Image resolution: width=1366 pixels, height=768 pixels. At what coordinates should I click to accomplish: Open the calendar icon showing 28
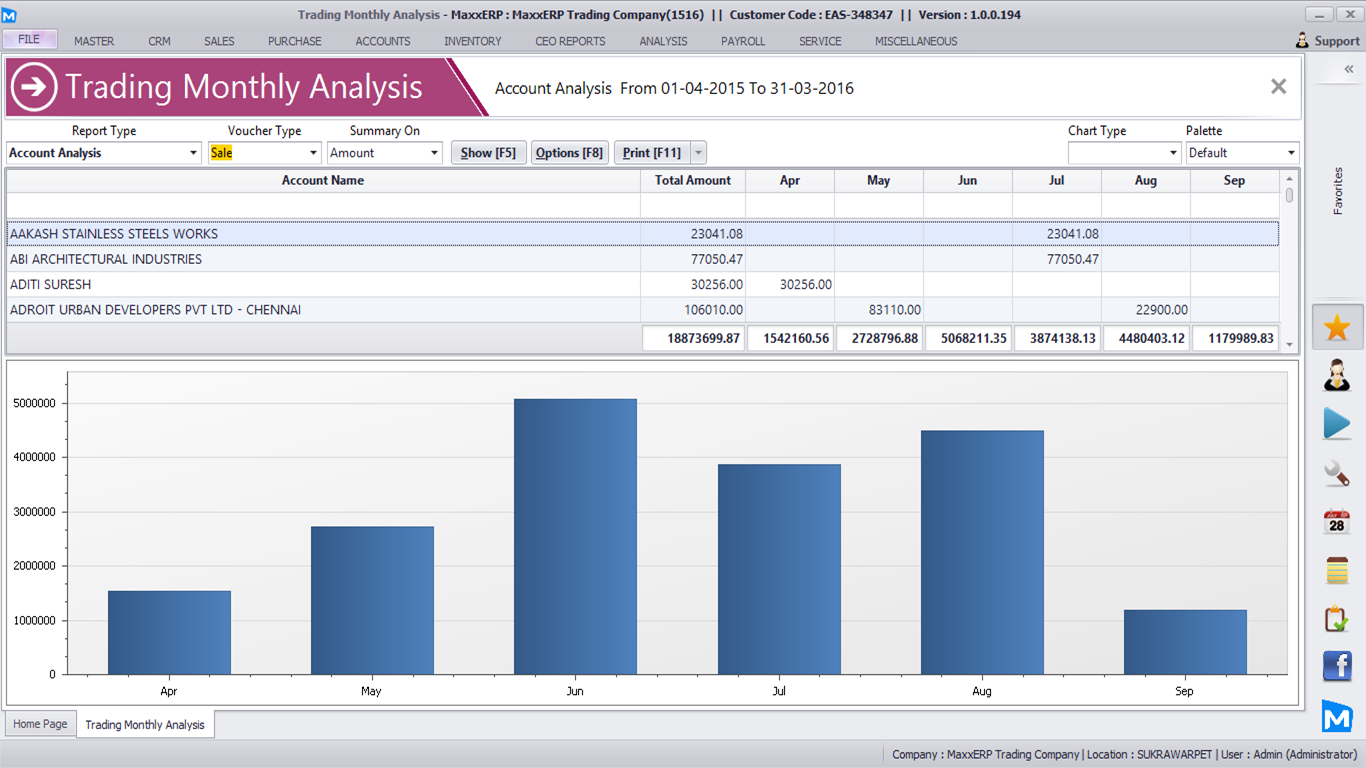[x=1337, y=521]
